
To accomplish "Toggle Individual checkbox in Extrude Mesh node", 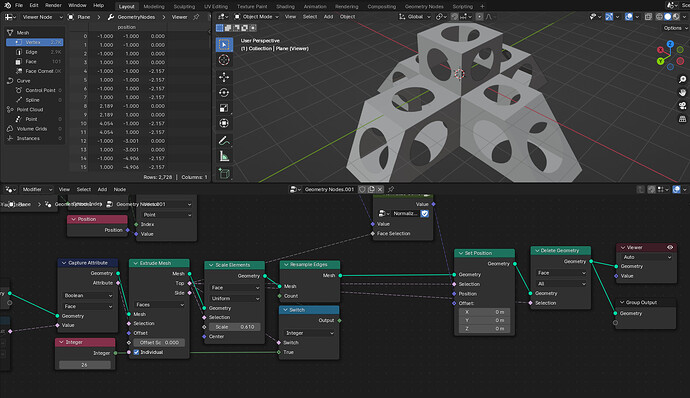I will 136,352.
